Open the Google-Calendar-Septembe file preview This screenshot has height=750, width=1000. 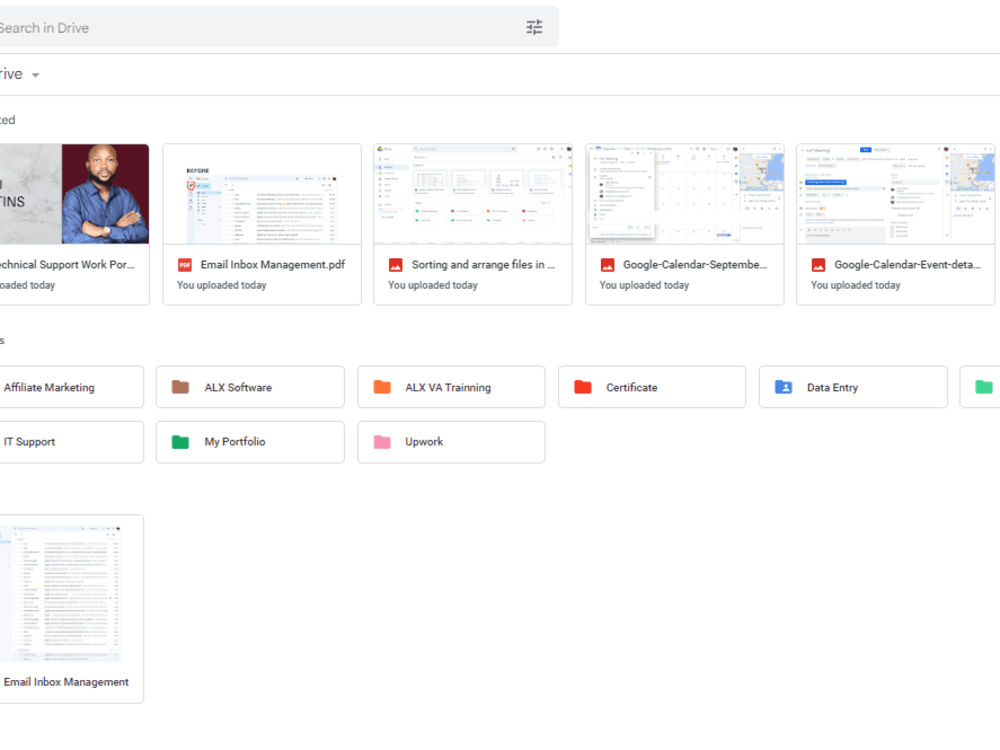point(683,192)
